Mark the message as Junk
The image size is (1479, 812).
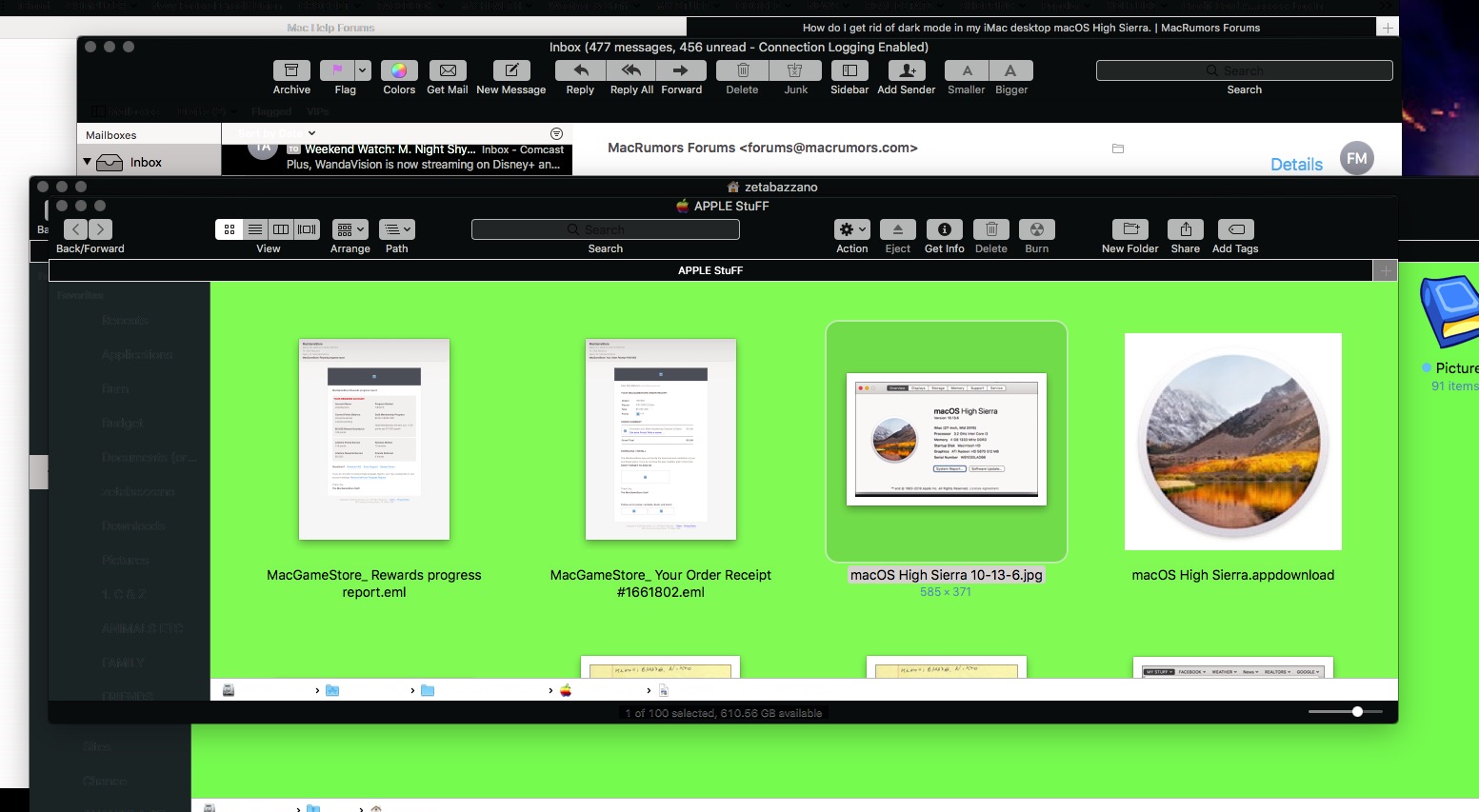[795, 70]
